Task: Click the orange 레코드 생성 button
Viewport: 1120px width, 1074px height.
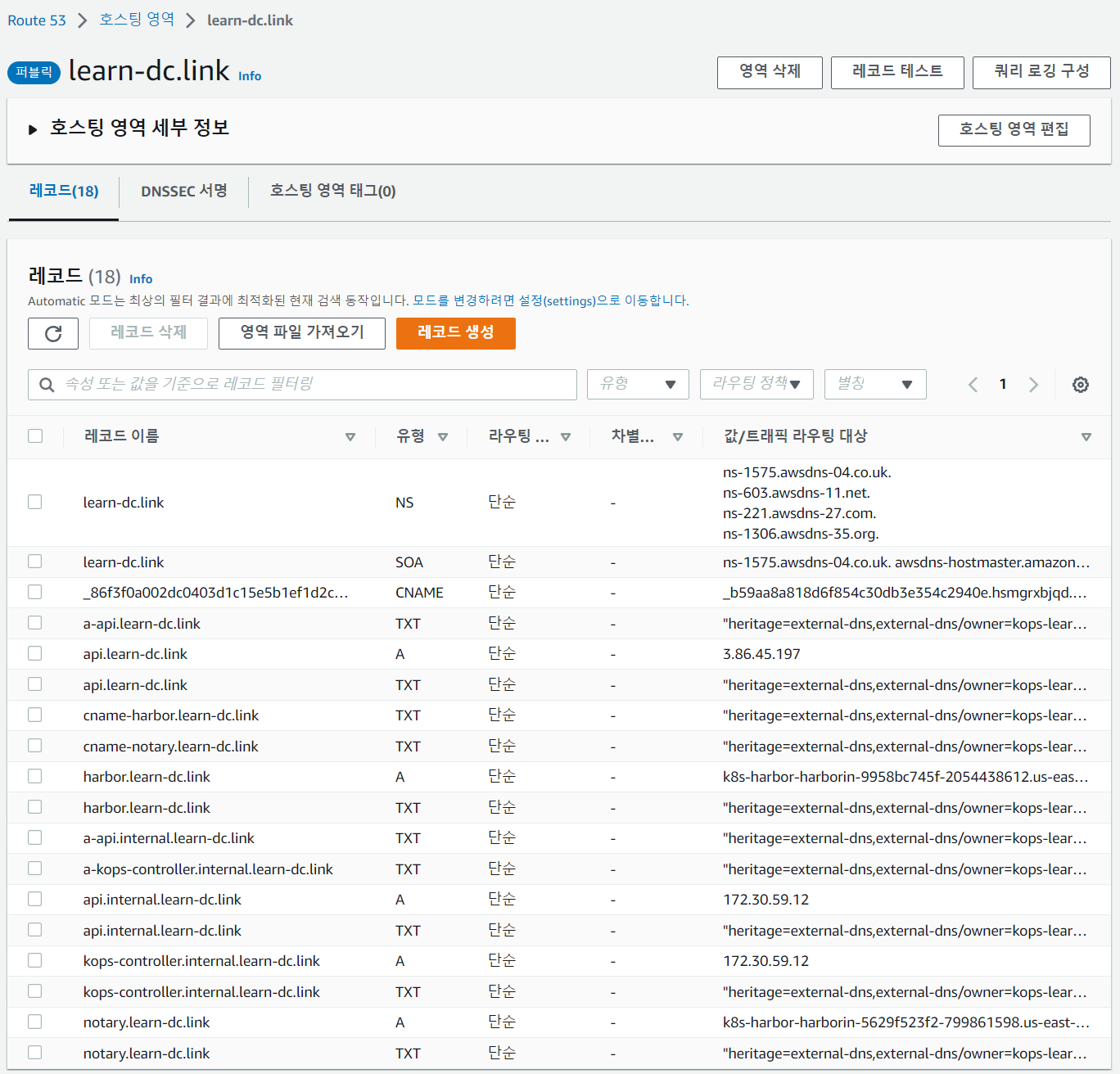Action: (x=455, y=333)
